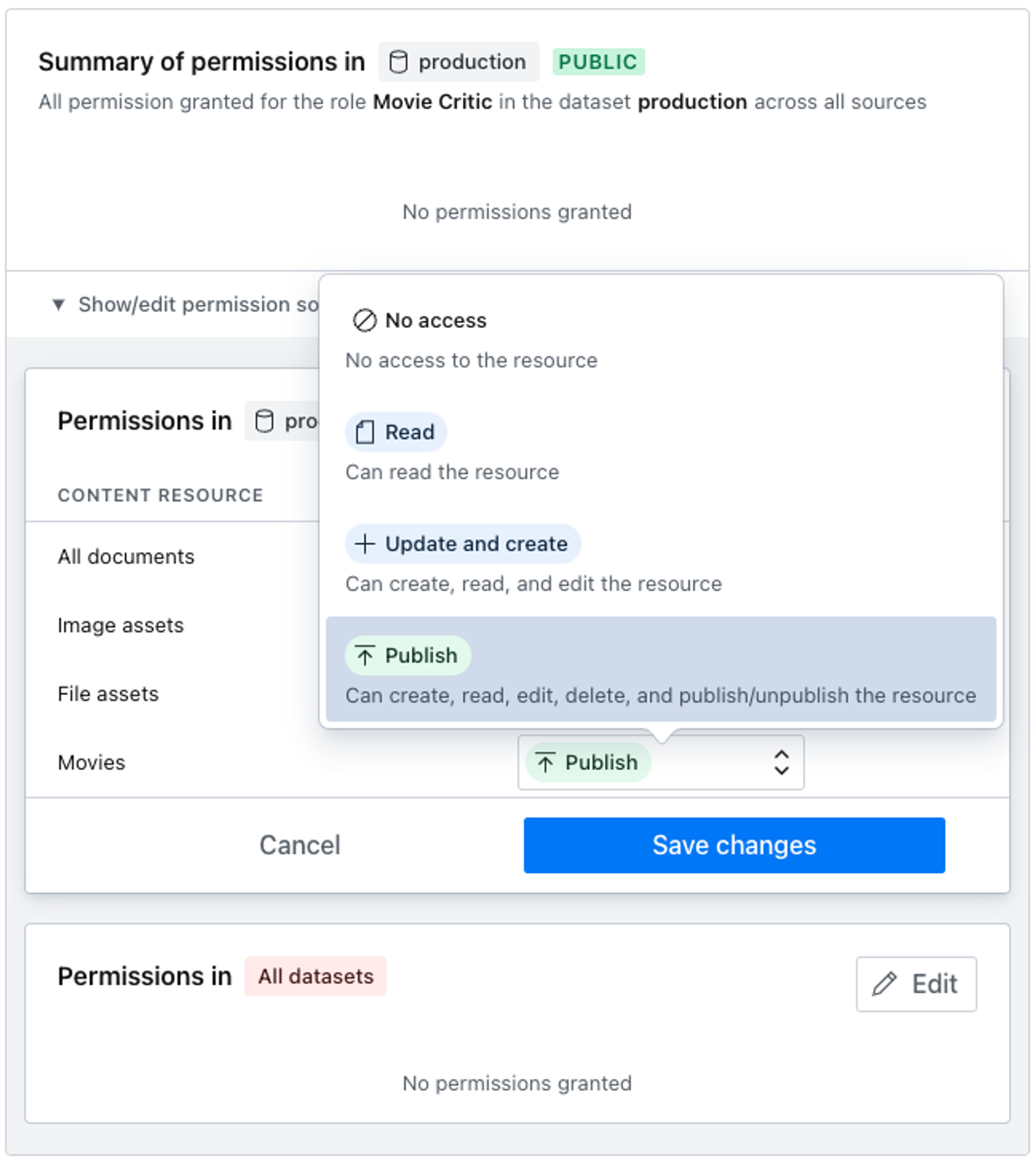Screen dimensions: 1036x1162
Task: Click the Movies Publish select box
Action: tap(660, 762)
